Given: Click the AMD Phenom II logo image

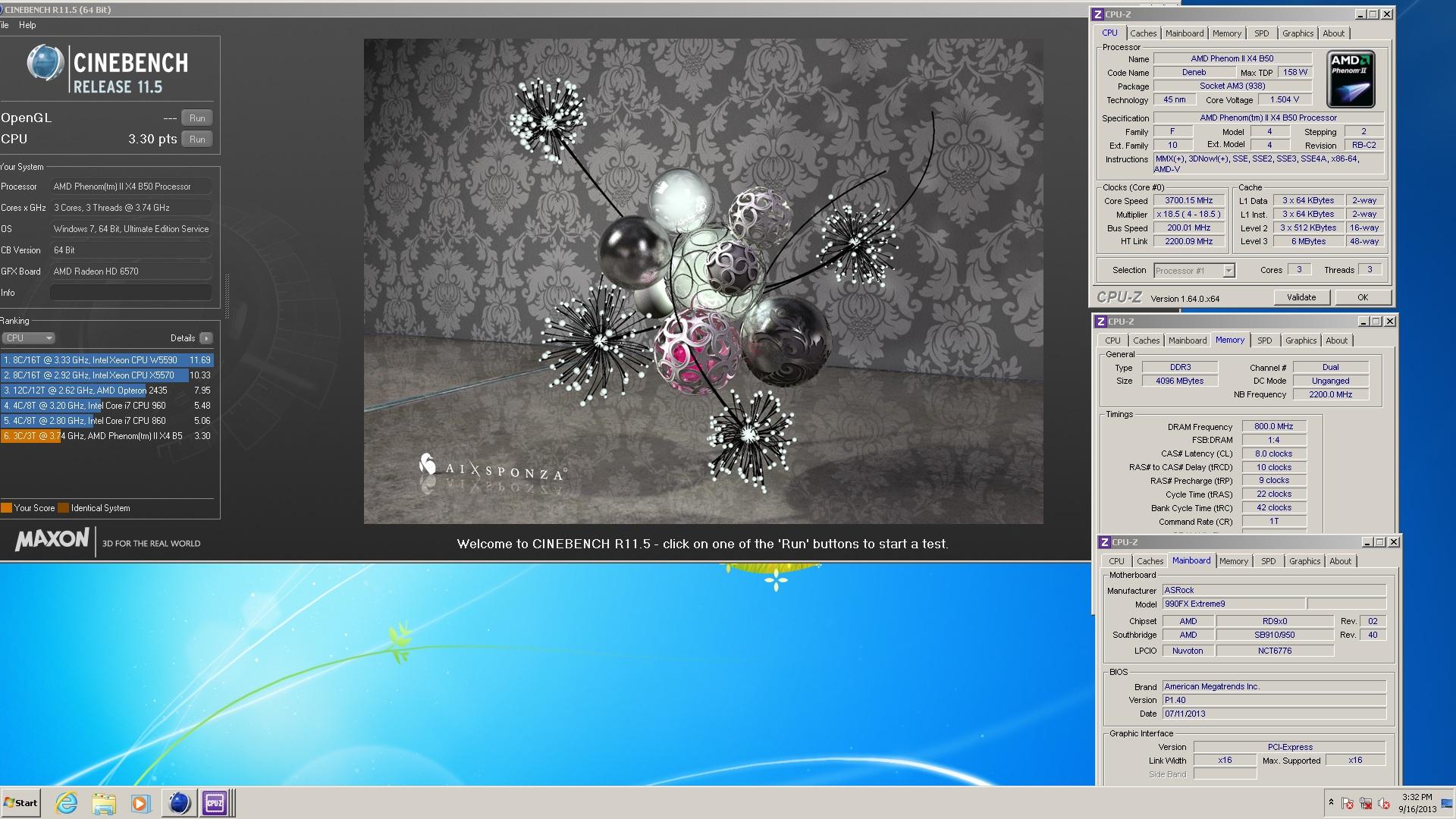Looking at the screenshot, I should pos(1351,80).
